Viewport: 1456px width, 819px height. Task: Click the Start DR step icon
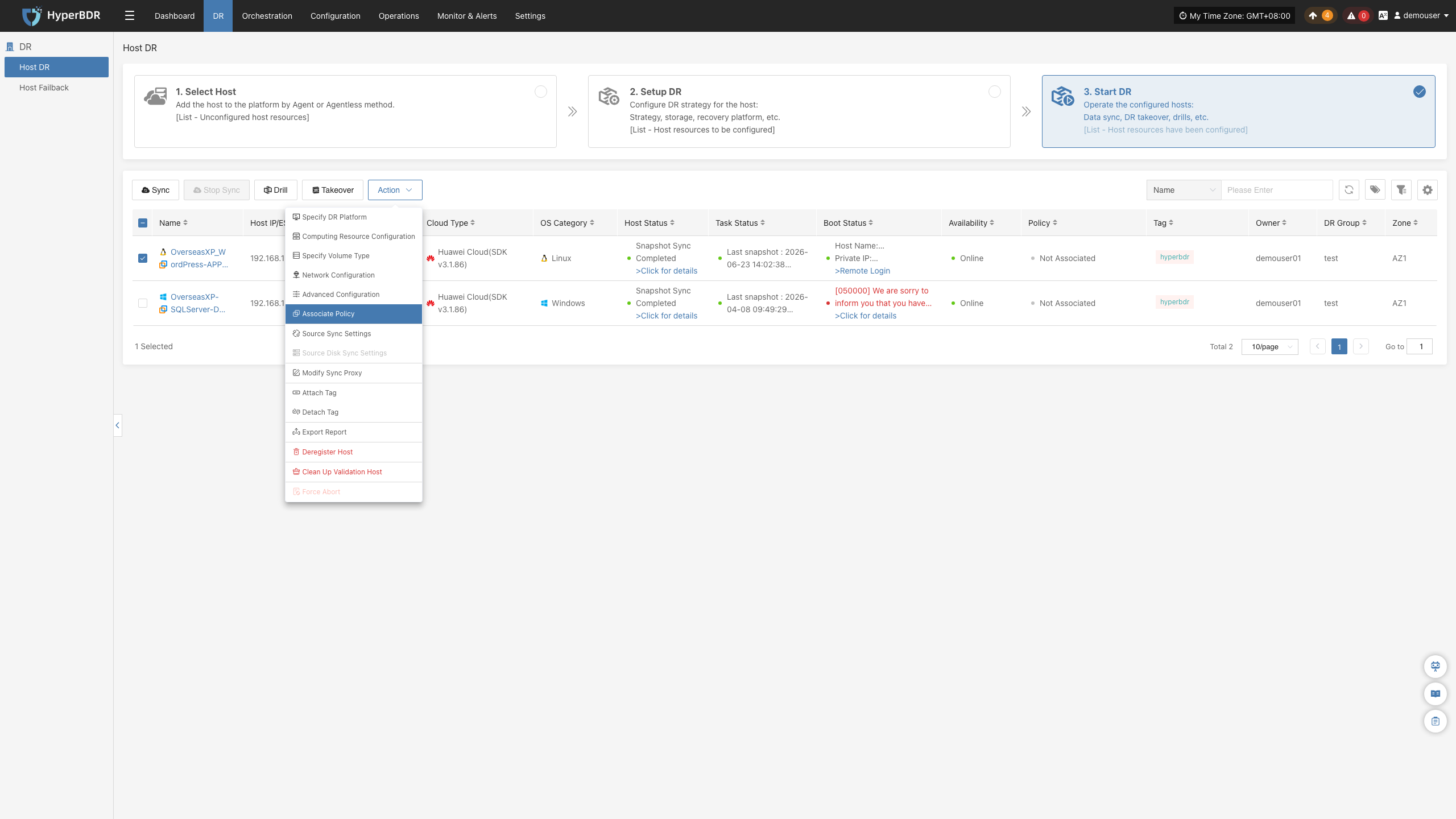pos(1062,97)
